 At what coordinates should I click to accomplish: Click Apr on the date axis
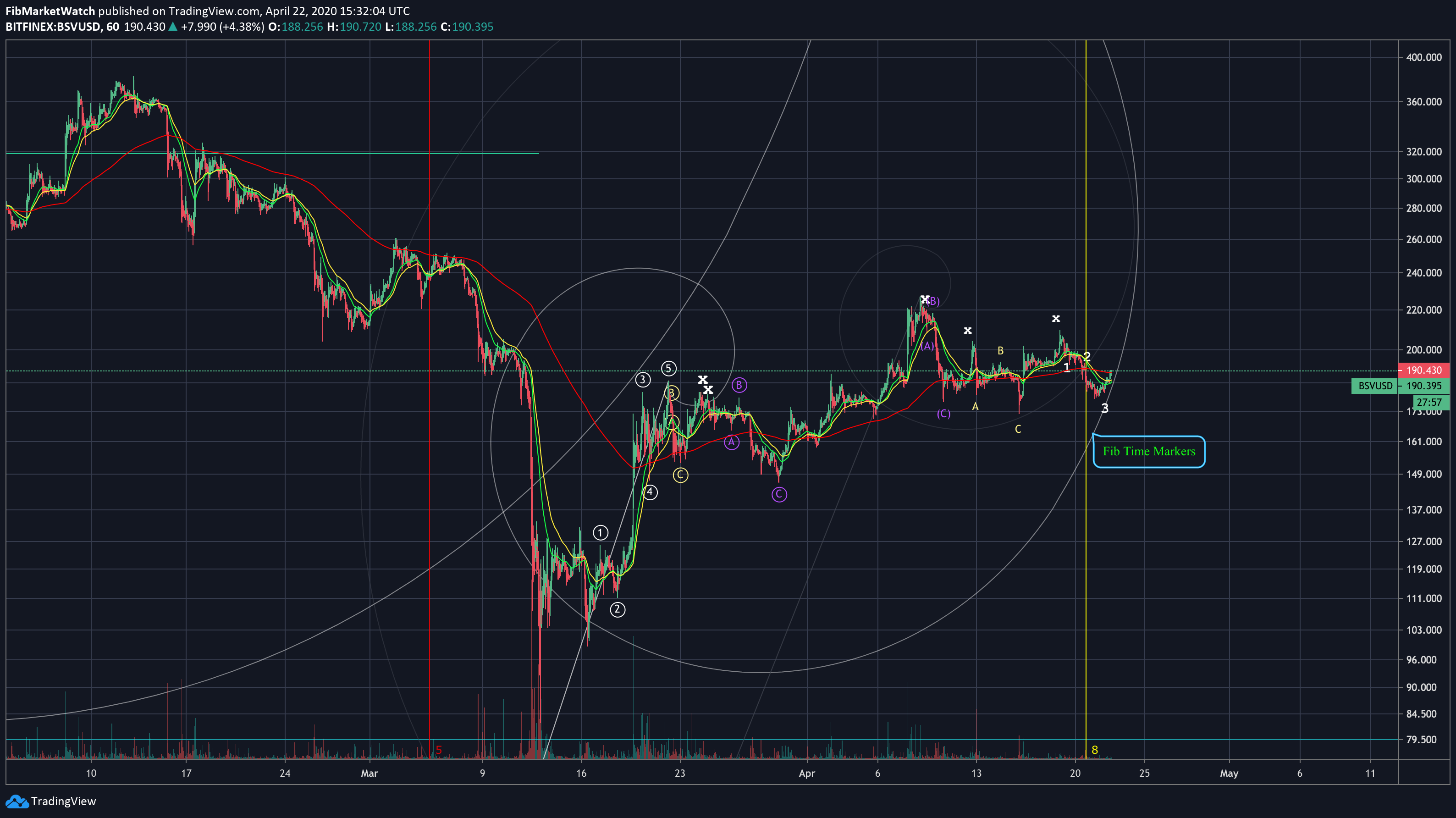(806, 774)
